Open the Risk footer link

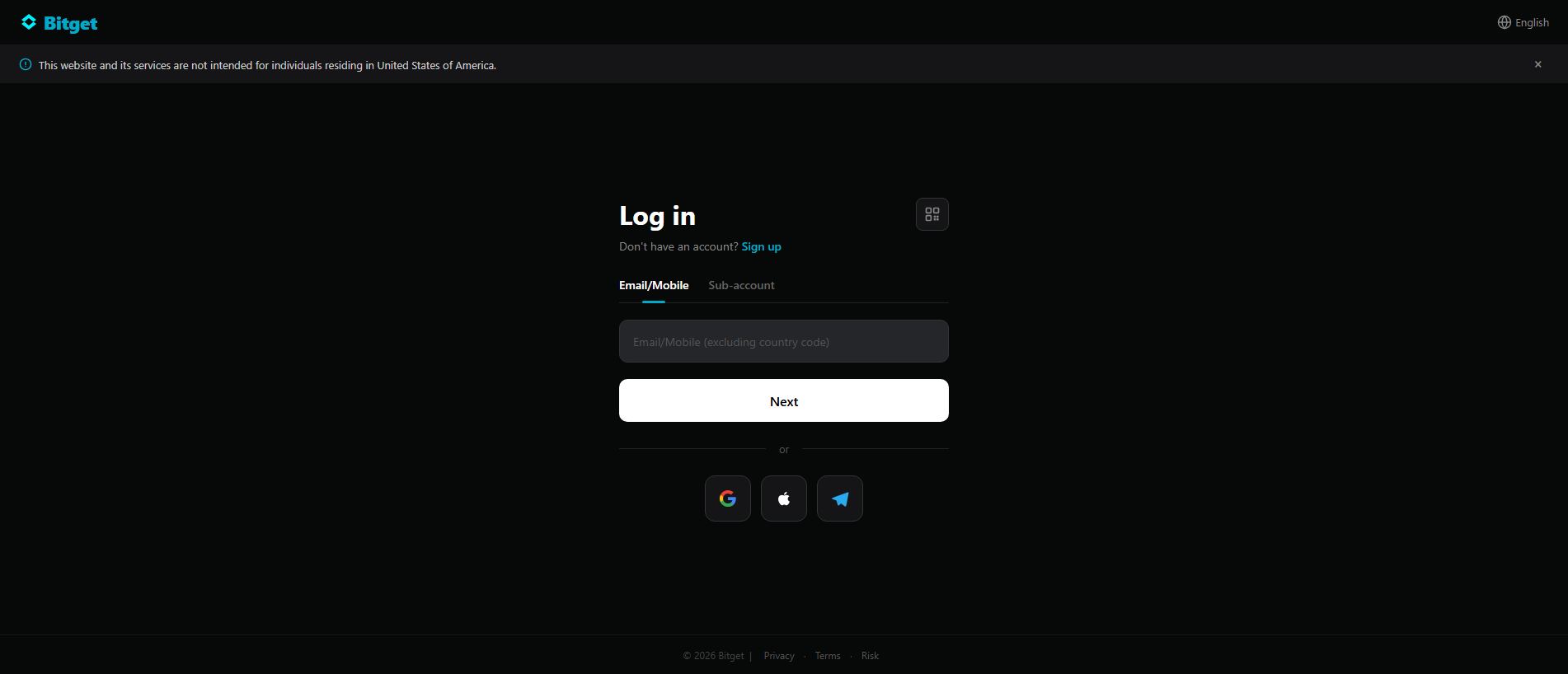click(870, 656)
